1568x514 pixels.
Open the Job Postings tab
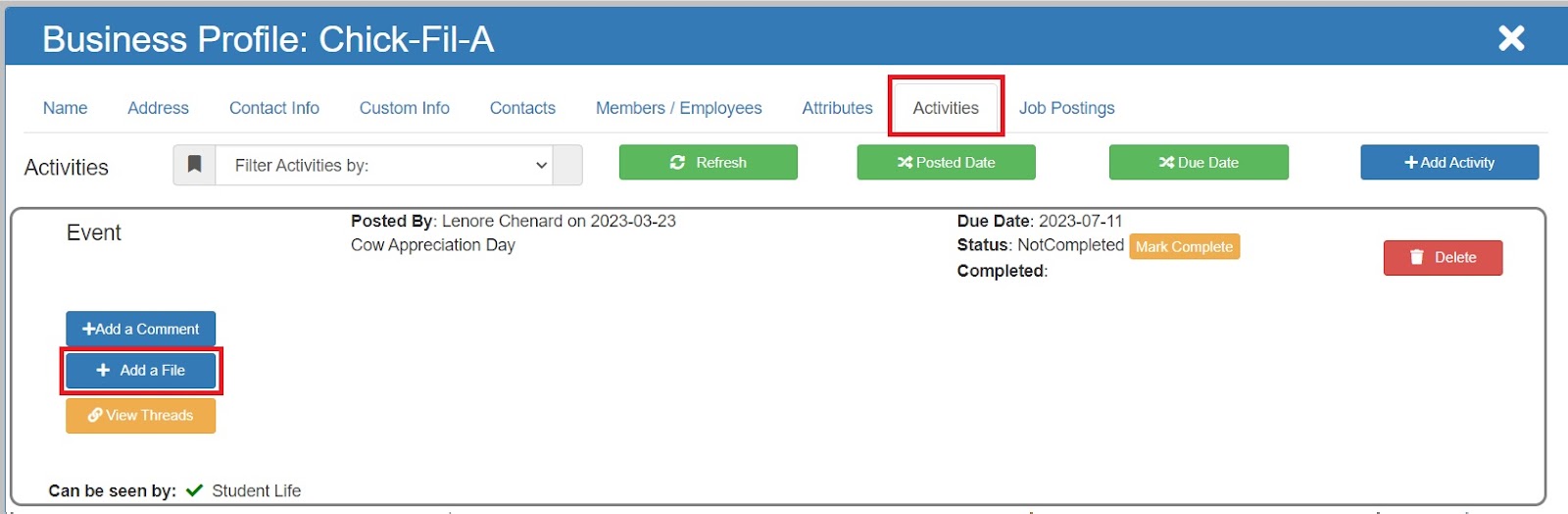(1066, 108)
